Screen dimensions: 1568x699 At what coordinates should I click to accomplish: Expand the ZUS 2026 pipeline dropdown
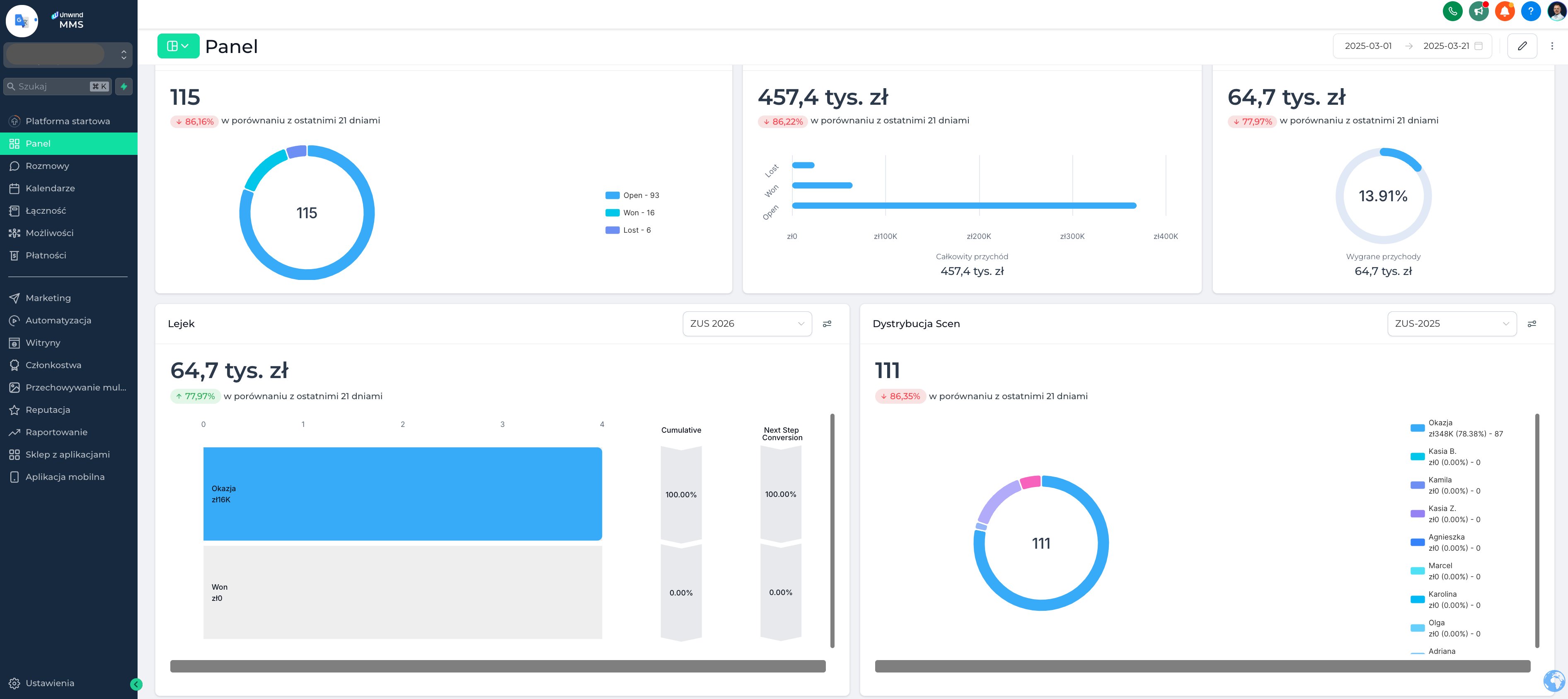747,324
